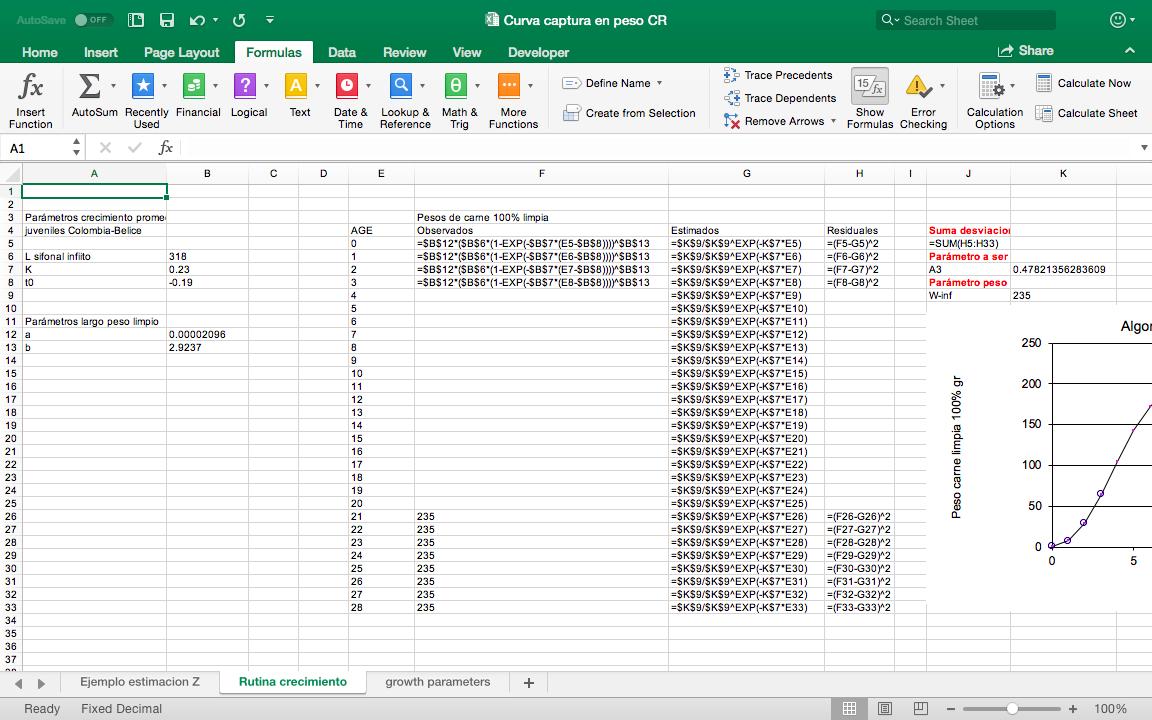The width and height of the screenshot is (1152, 720).
Task: Open the Define Name dropdown arrow
Action: pos(659,83)
